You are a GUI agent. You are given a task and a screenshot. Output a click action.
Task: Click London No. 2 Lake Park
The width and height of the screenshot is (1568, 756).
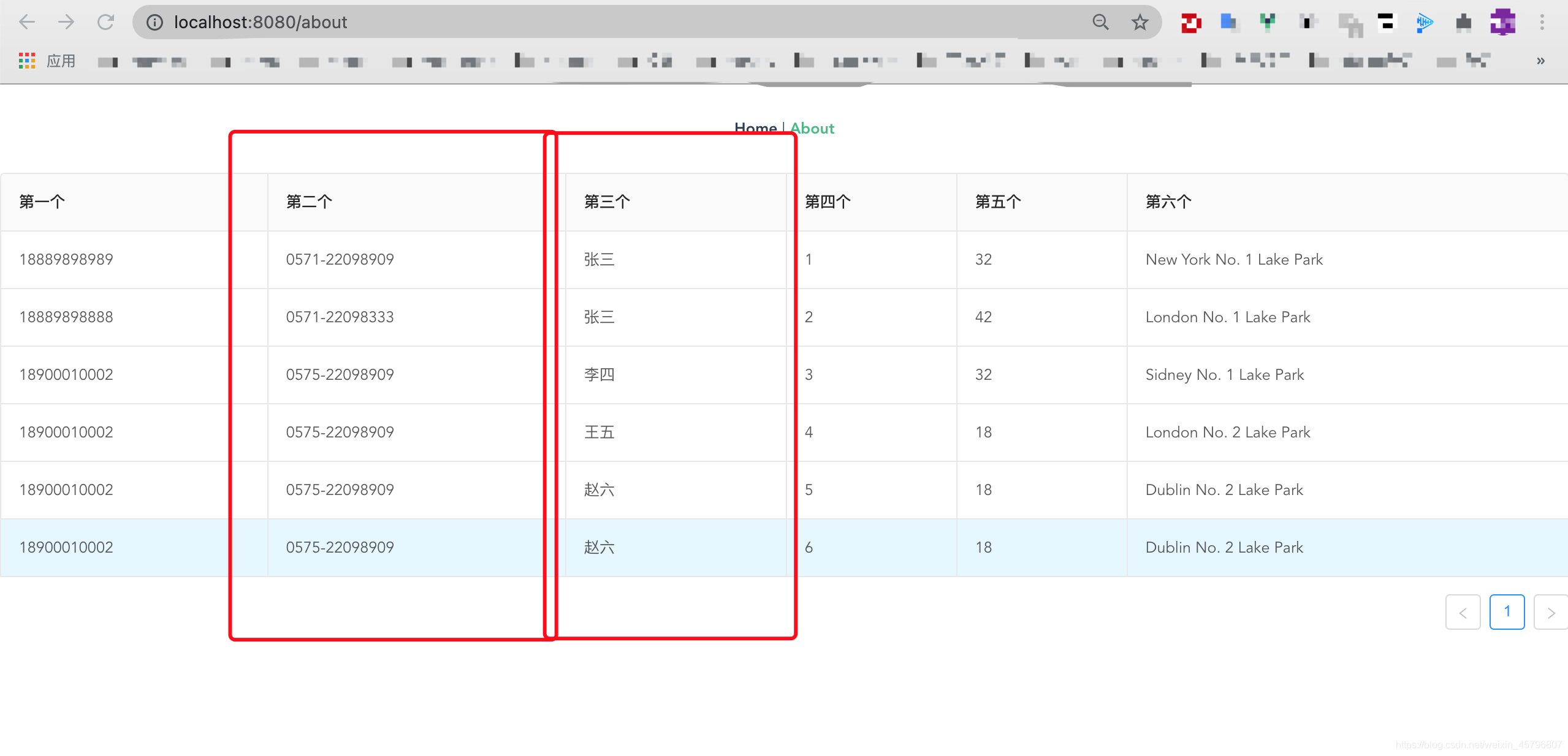[x=1228, y=432]
